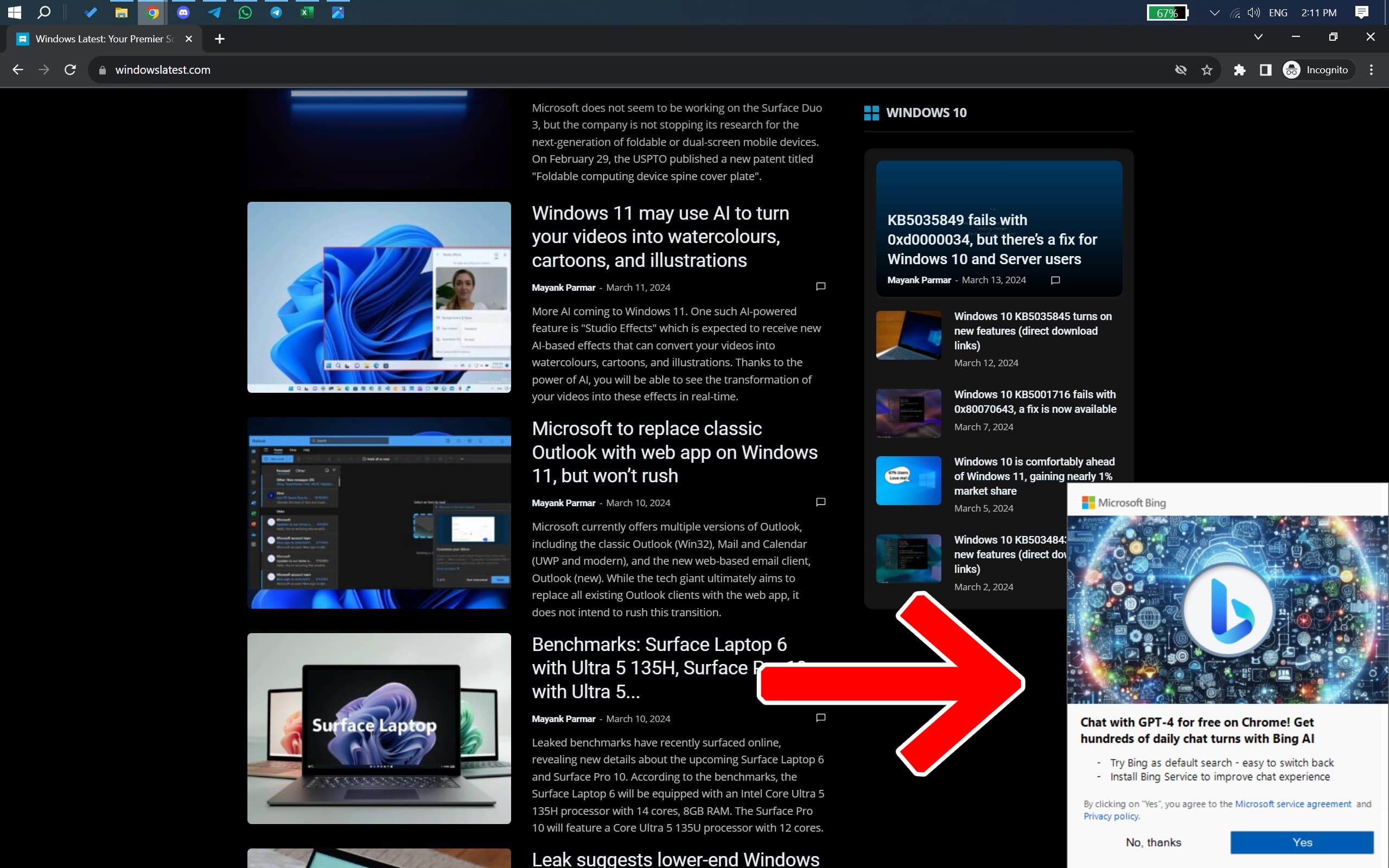This screenshot has width=1389, height=868.
Task: Open Chrome's tab search dropdown
Action: [1258, 37]
